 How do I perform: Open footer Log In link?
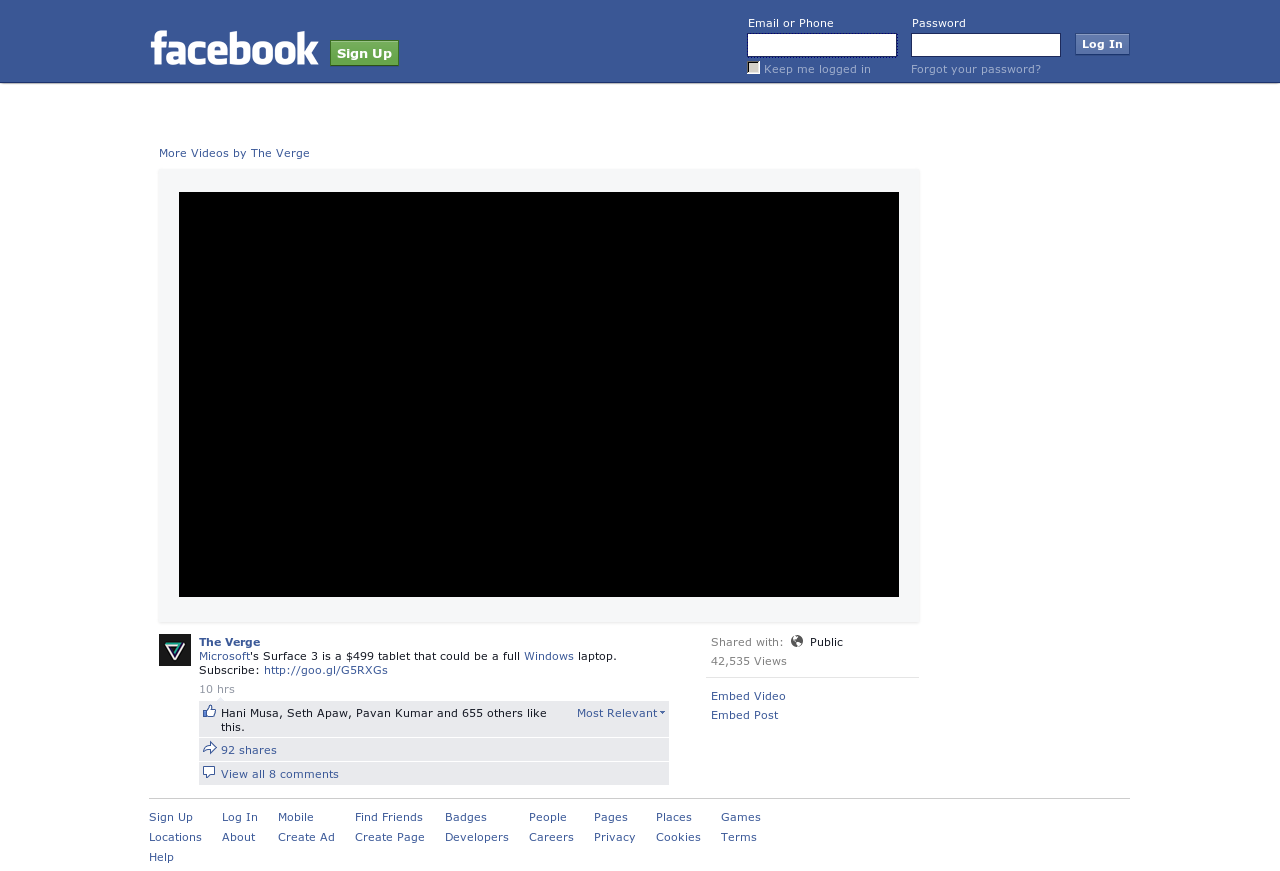point(240,817)
